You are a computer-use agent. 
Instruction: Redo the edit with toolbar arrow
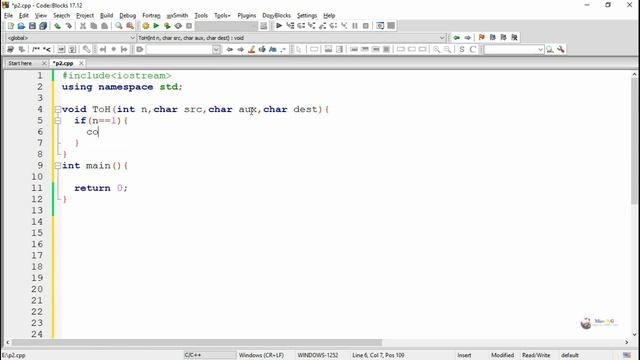pos(69,26)
